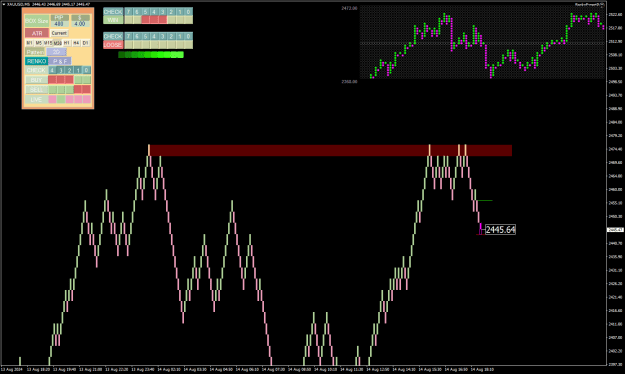625x374 pixels.
Task: Select number 7 in the LOOSE check header
Action: tap(128, 36)
